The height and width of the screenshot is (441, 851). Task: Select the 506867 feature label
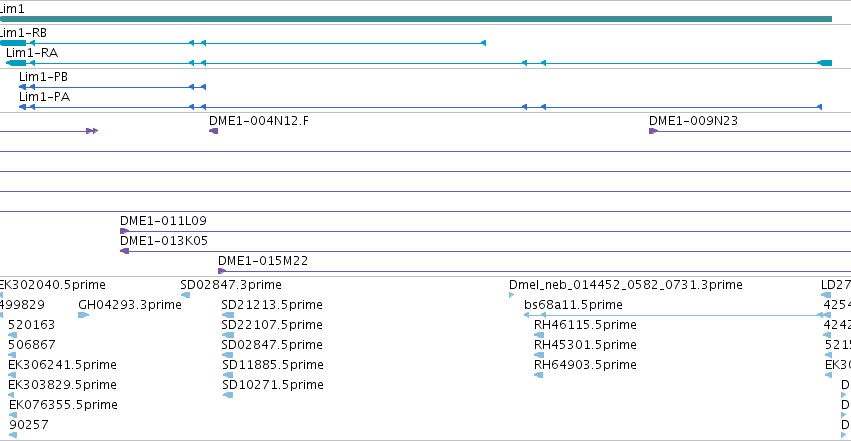pos(31,345)
